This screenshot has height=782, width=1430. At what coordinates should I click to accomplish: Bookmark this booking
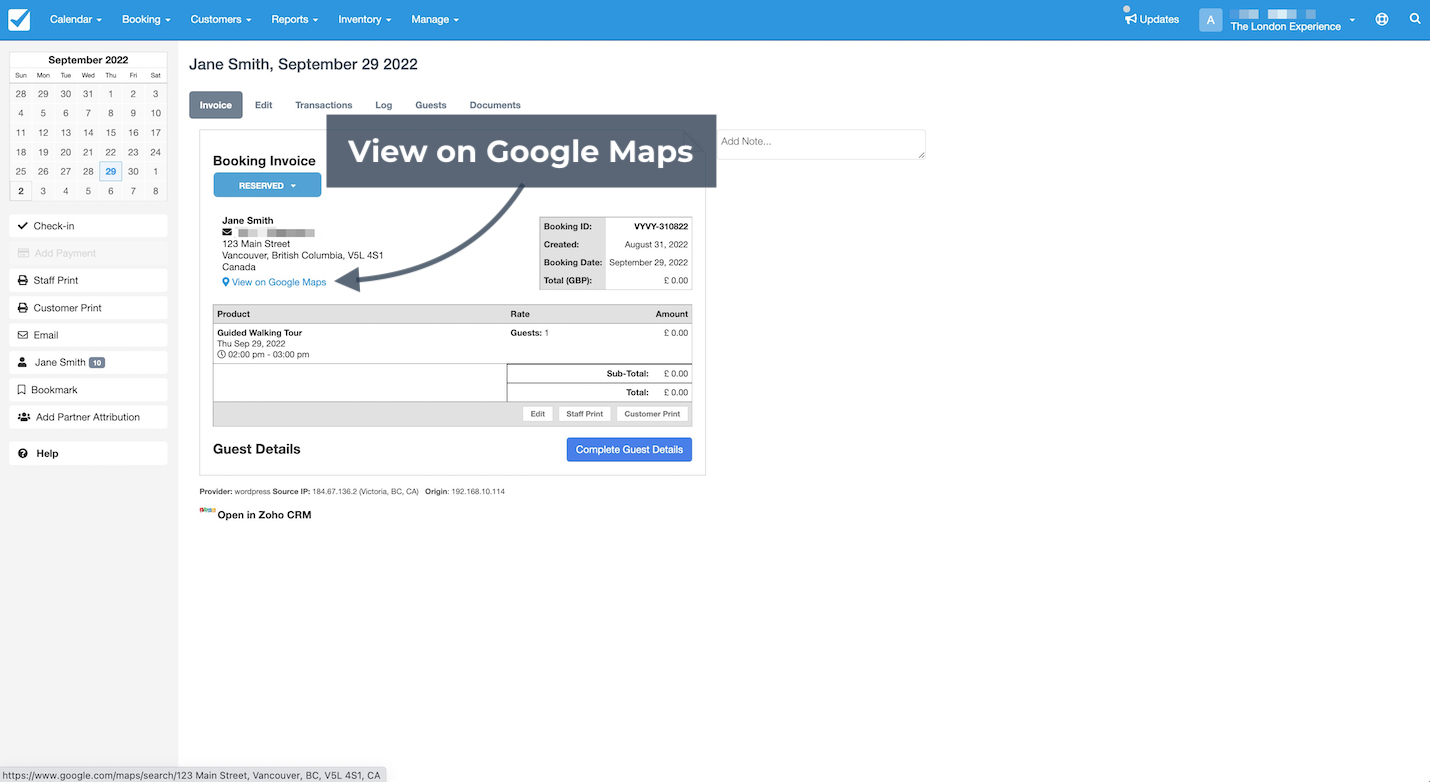pos(89,390)
